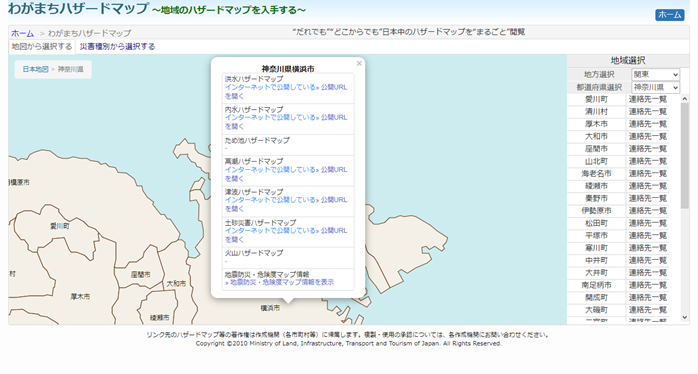Viewport: 698px width, 374px height.
Task: Open 連絡先一覧 for 大和市 row
Action: click(648, 137)
